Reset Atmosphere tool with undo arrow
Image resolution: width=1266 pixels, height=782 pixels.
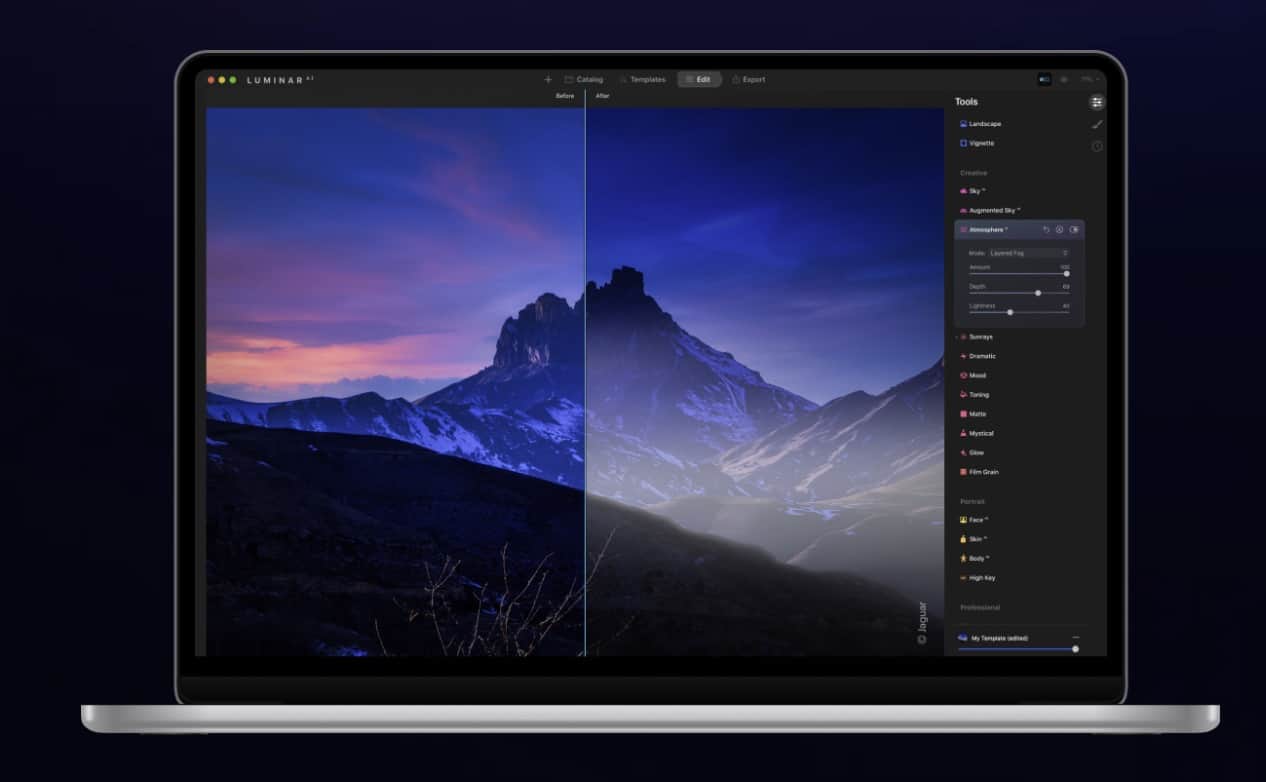pos(1046,230)
